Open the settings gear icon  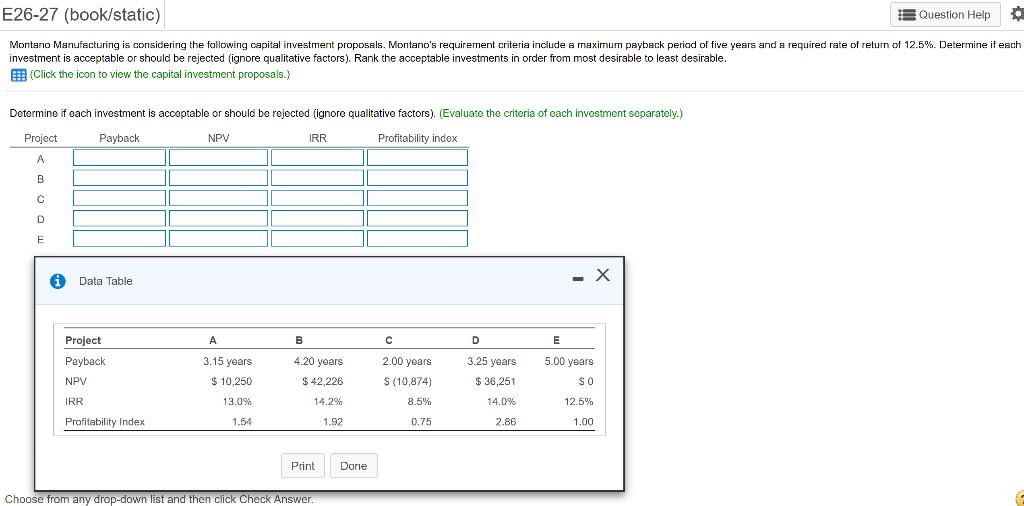point(1016,15)
